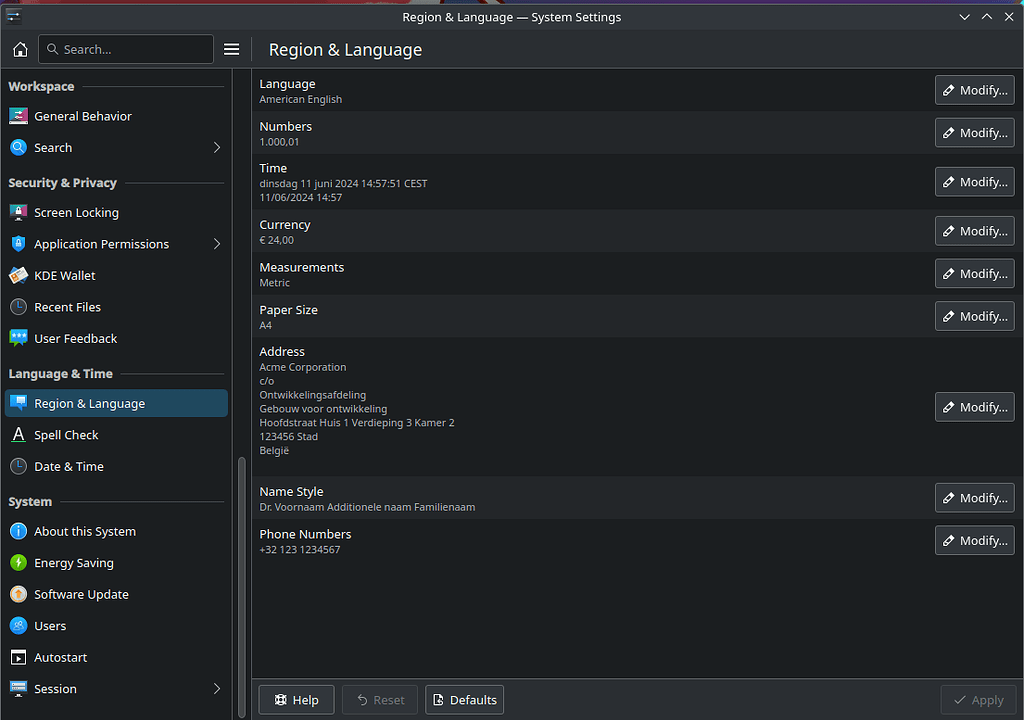Open Software Update settings

tap(18, 594)
